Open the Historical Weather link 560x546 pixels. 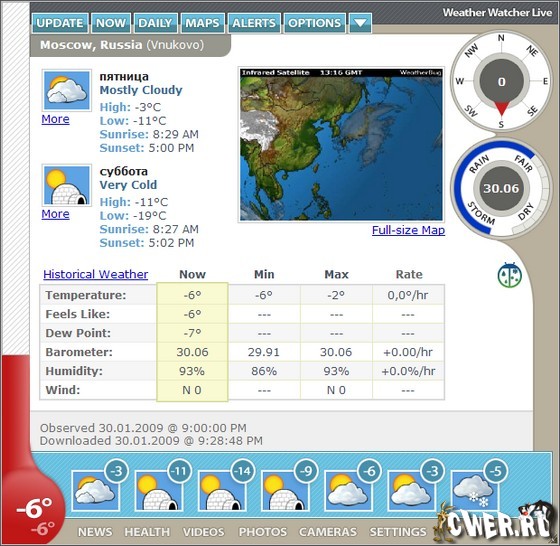95,274
